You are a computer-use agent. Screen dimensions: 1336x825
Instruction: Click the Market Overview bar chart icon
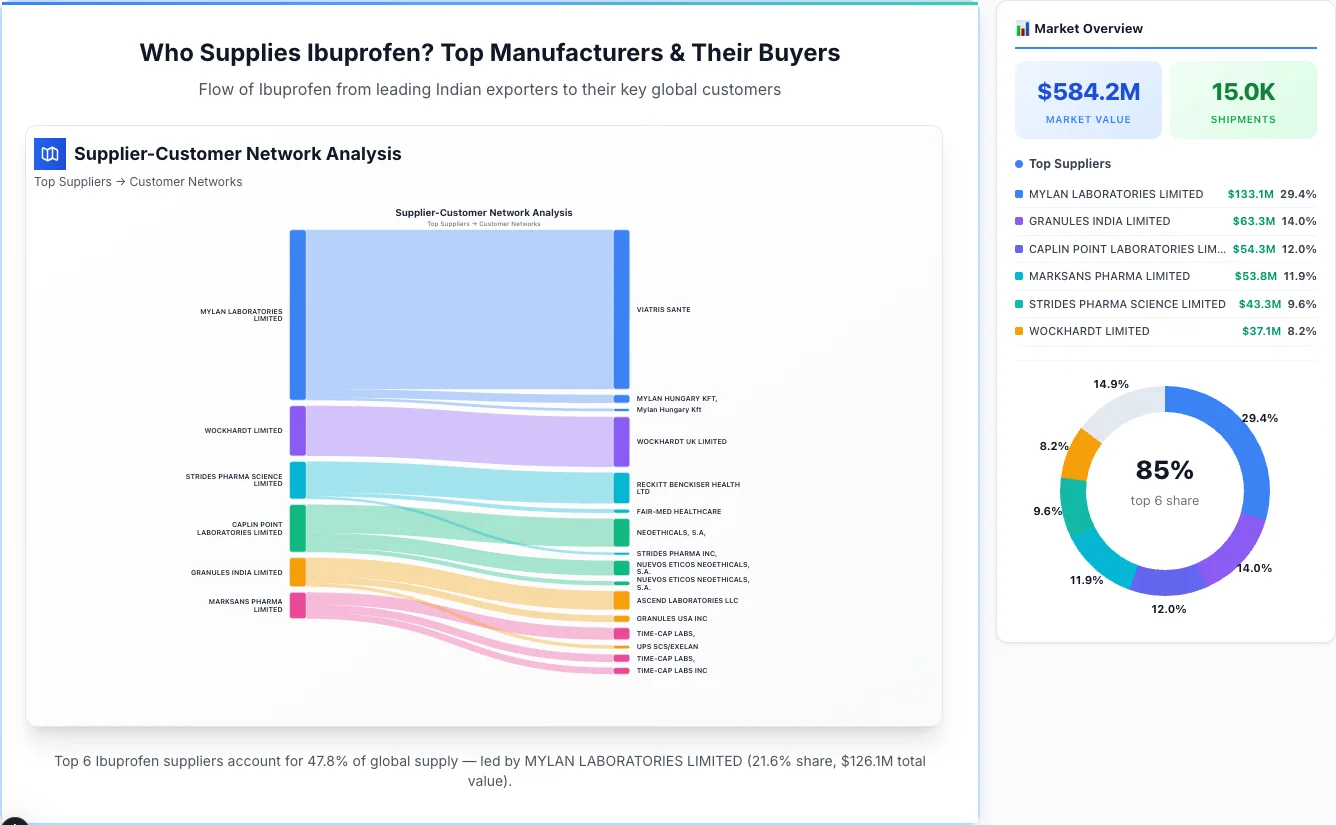[1022, 28]
